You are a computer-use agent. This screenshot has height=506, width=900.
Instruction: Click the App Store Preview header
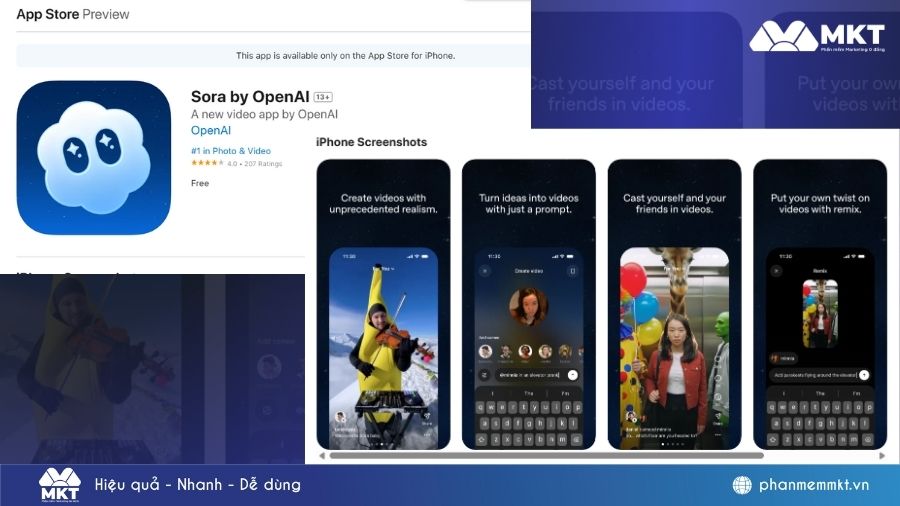74,15
